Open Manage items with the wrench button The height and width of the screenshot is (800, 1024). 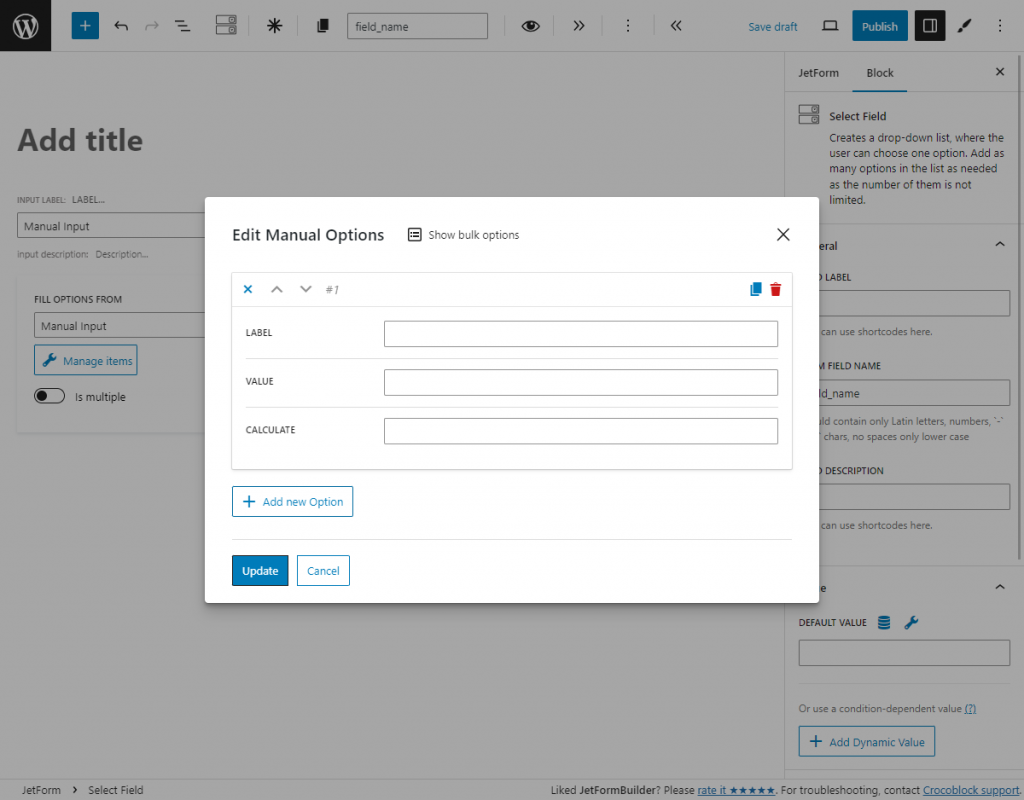pos(85,360)
